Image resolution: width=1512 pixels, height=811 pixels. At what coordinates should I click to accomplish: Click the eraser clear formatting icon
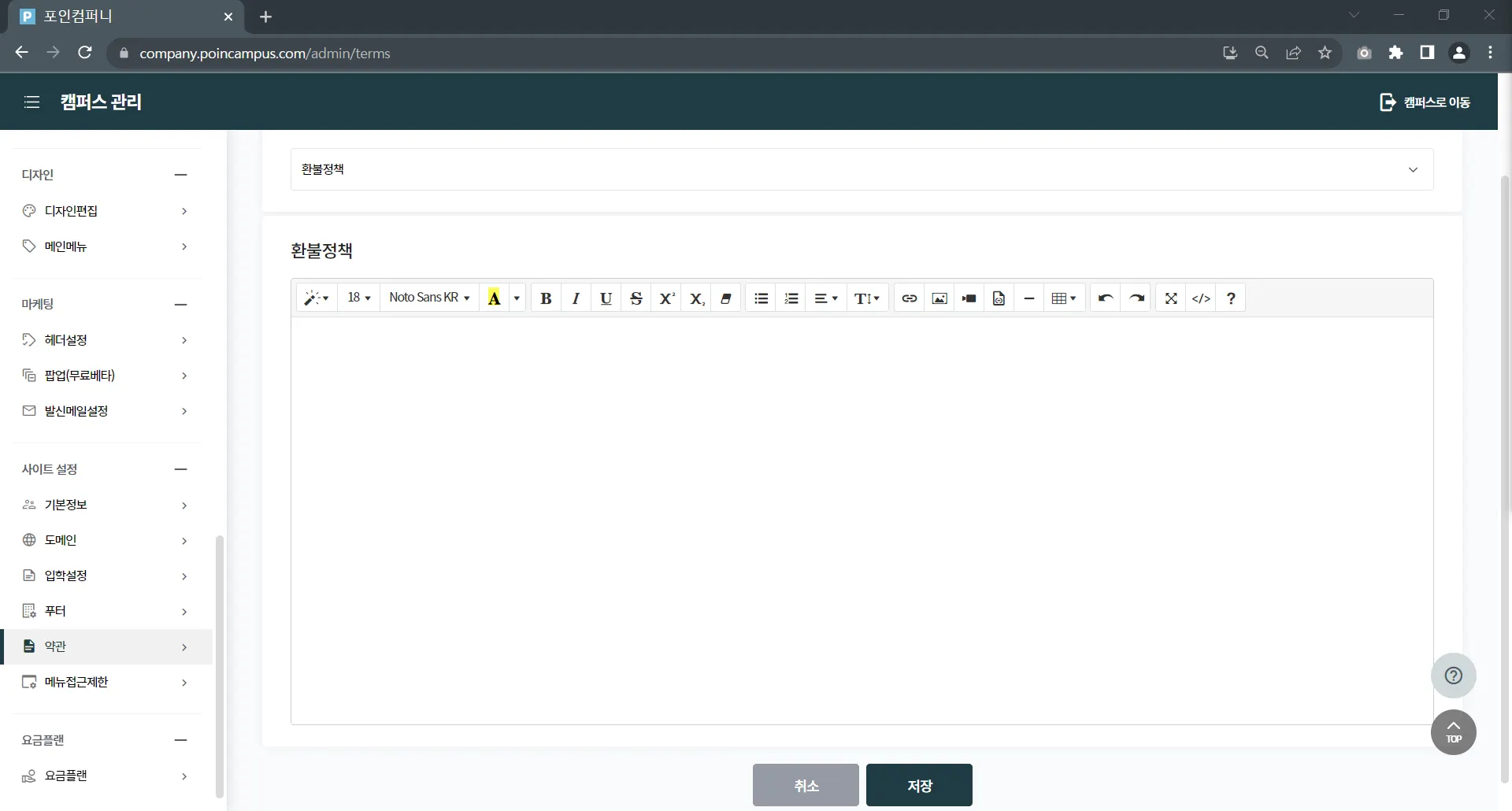pyautogui.click(x=726, y=298)
